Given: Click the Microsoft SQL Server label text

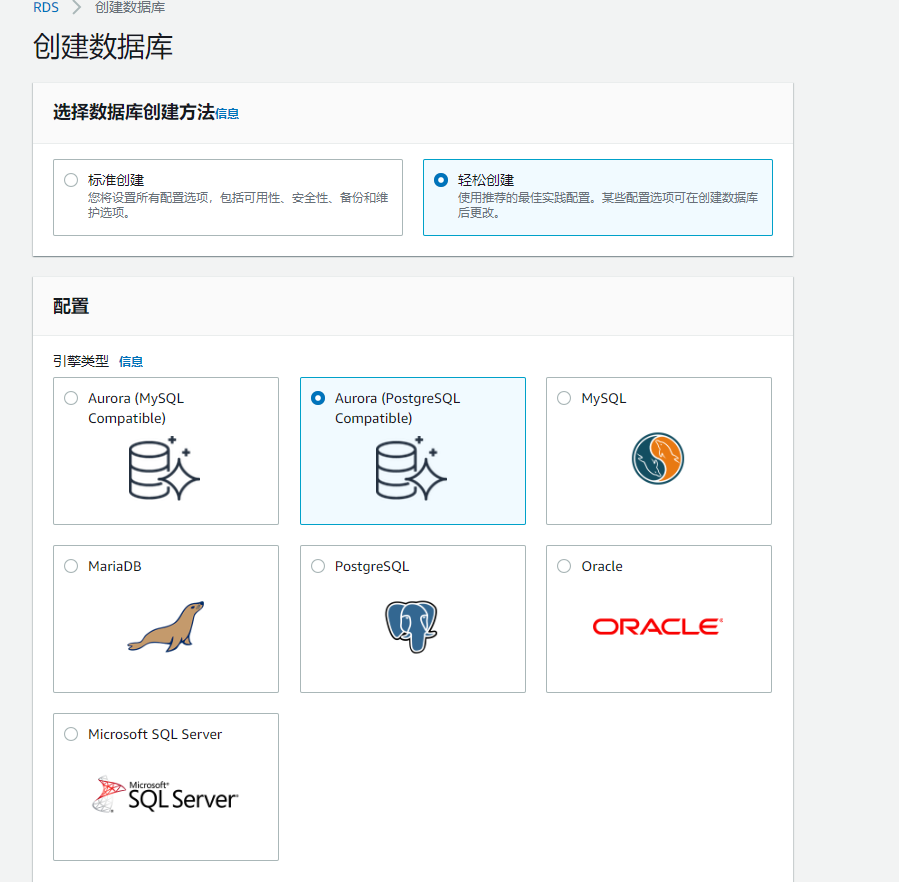Looking at the screenshot, I should pos(155,734).
